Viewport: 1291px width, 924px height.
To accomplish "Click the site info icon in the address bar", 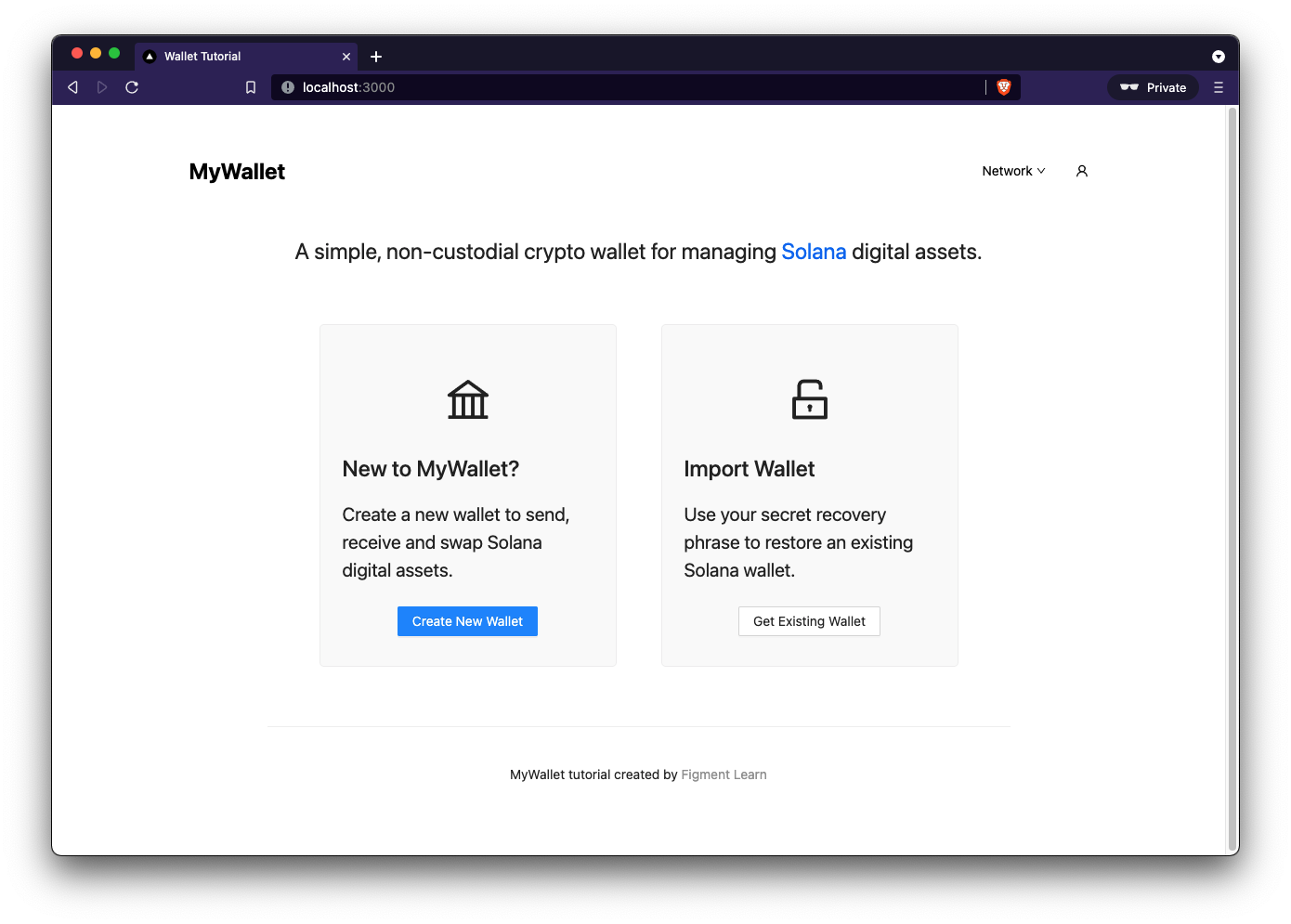I will pos(288,87).
